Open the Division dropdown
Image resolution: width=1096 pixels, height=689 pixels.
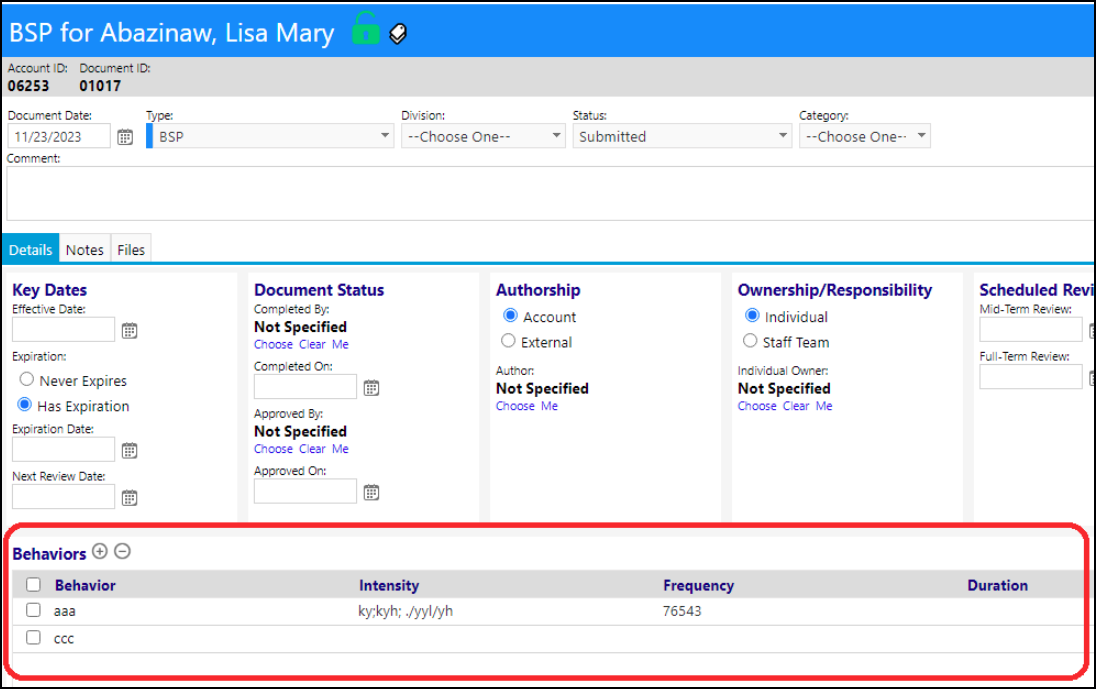point(483,136)
